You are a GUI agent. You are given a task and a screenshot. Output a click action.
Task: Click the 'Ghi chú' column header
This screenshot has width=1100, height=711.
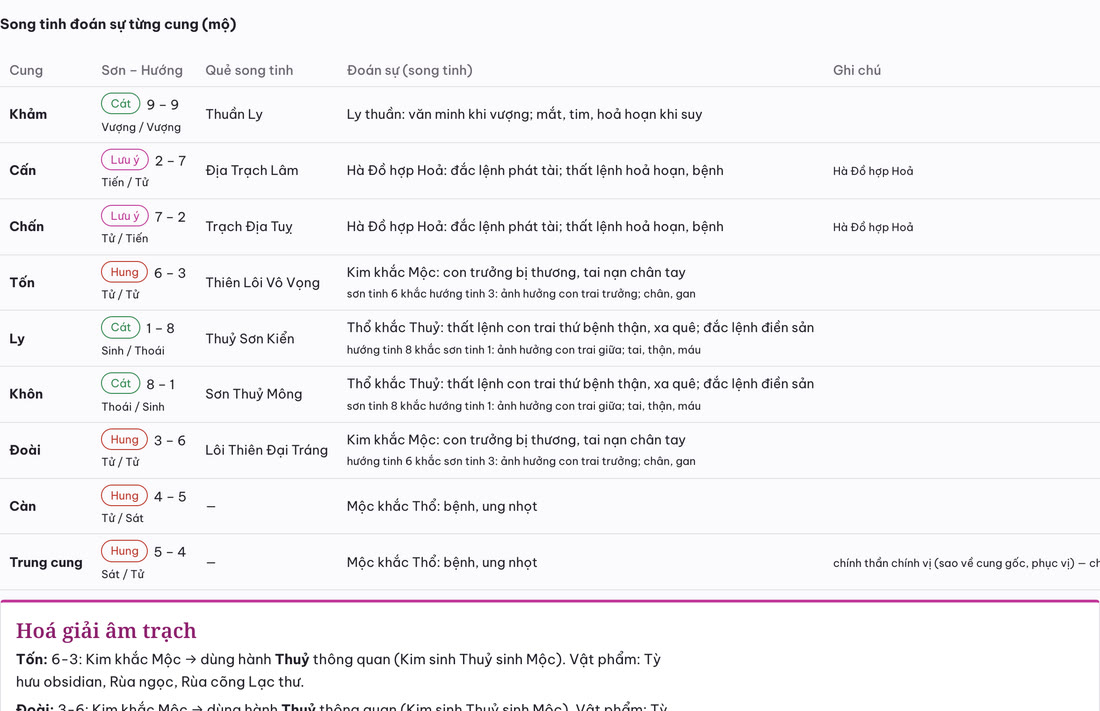[857, 70]
